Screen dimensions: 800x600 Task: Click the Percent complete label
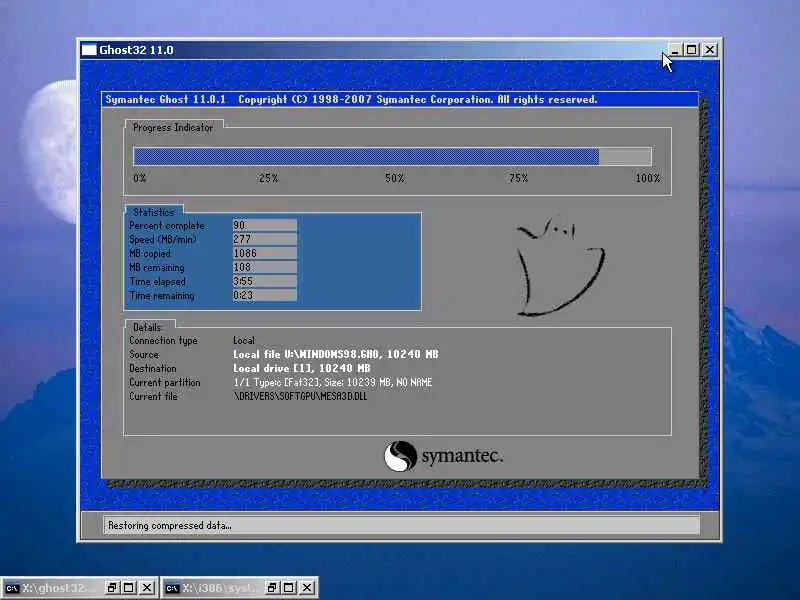pyautogui.click(x=167, y=226)
